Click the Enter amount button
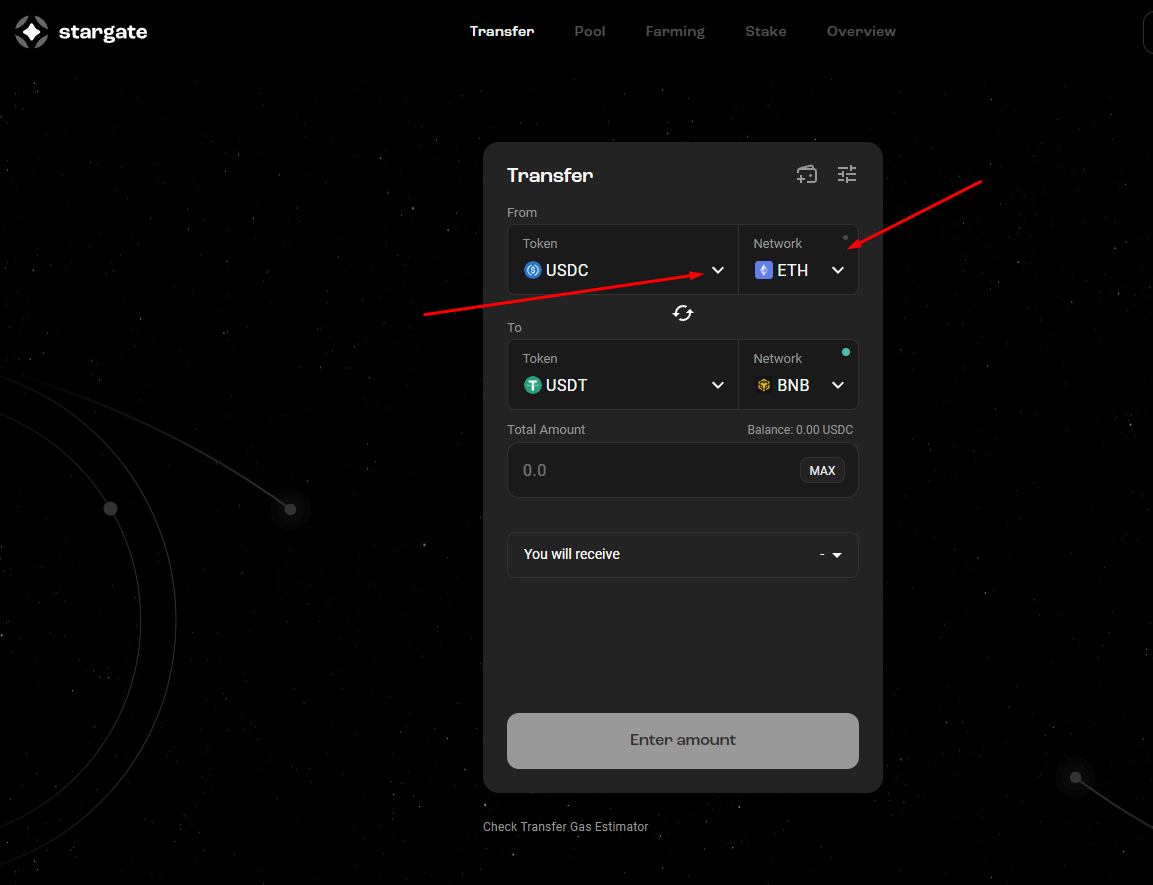The image size is (1153, 885). 682,741
